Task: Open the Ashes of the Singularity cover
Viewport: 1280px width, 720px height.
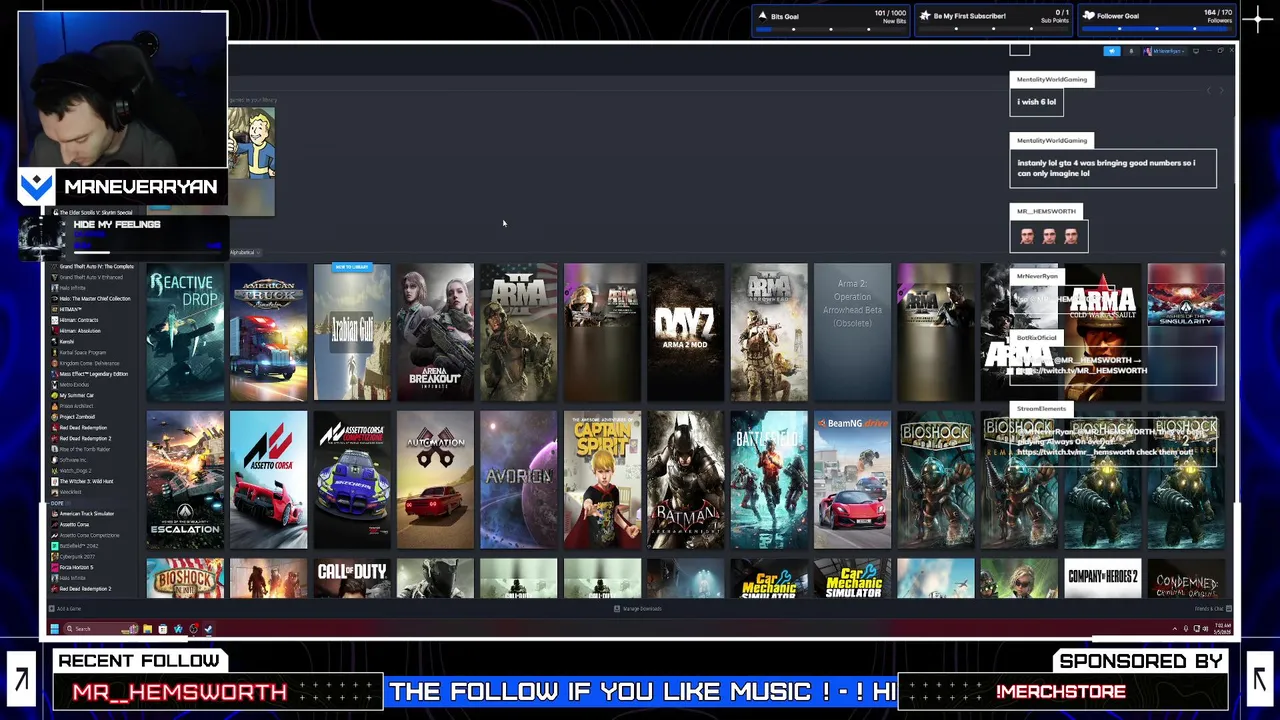Action: pos(1186,332)
